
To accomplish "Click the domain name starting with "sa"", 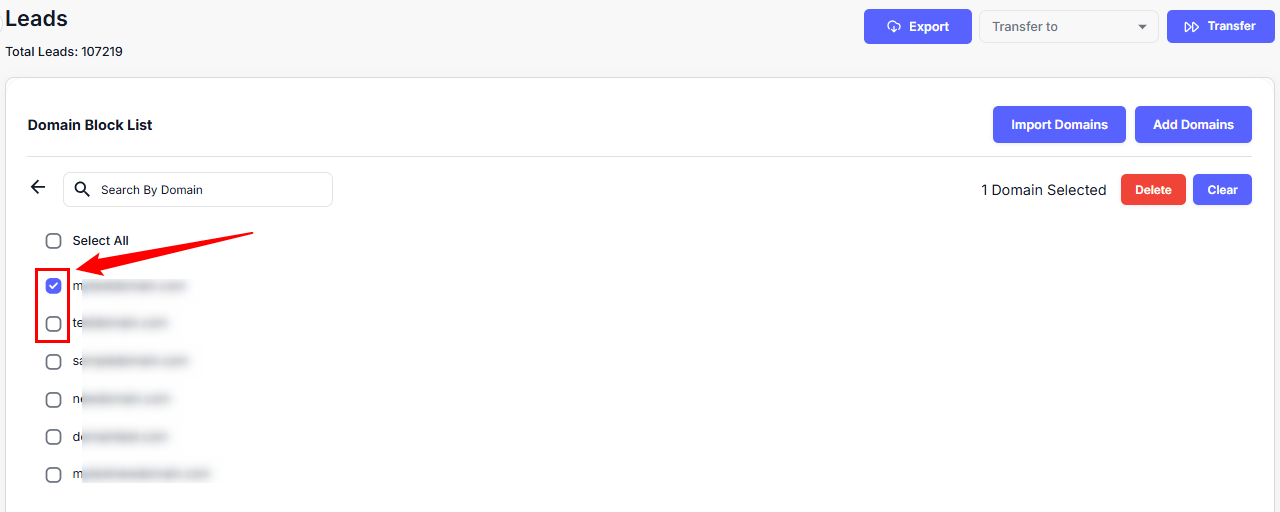I will pyautogui.click(x=131, y=361).
